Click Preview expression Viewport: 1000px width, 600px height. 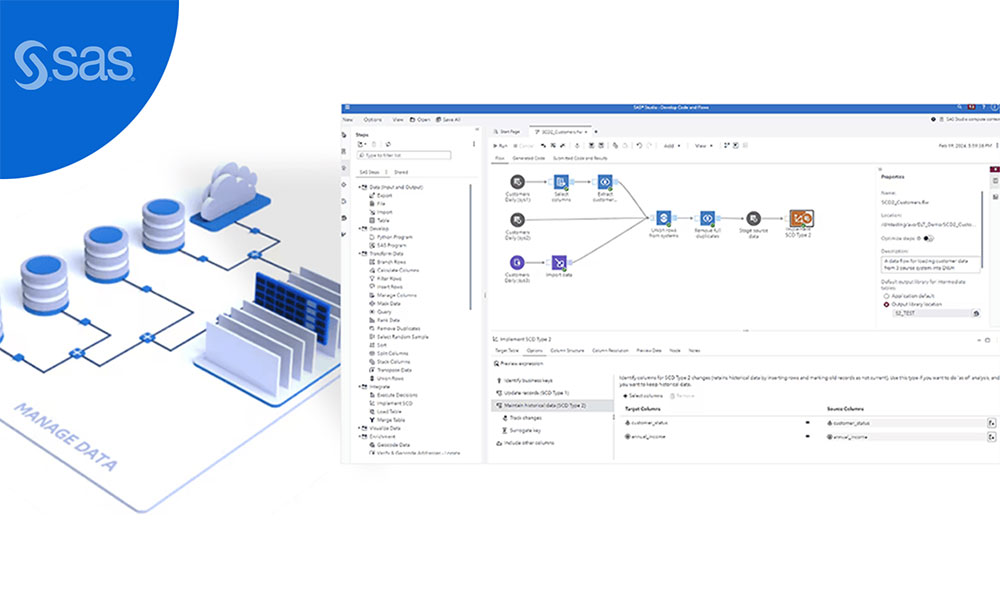[518, 364]
